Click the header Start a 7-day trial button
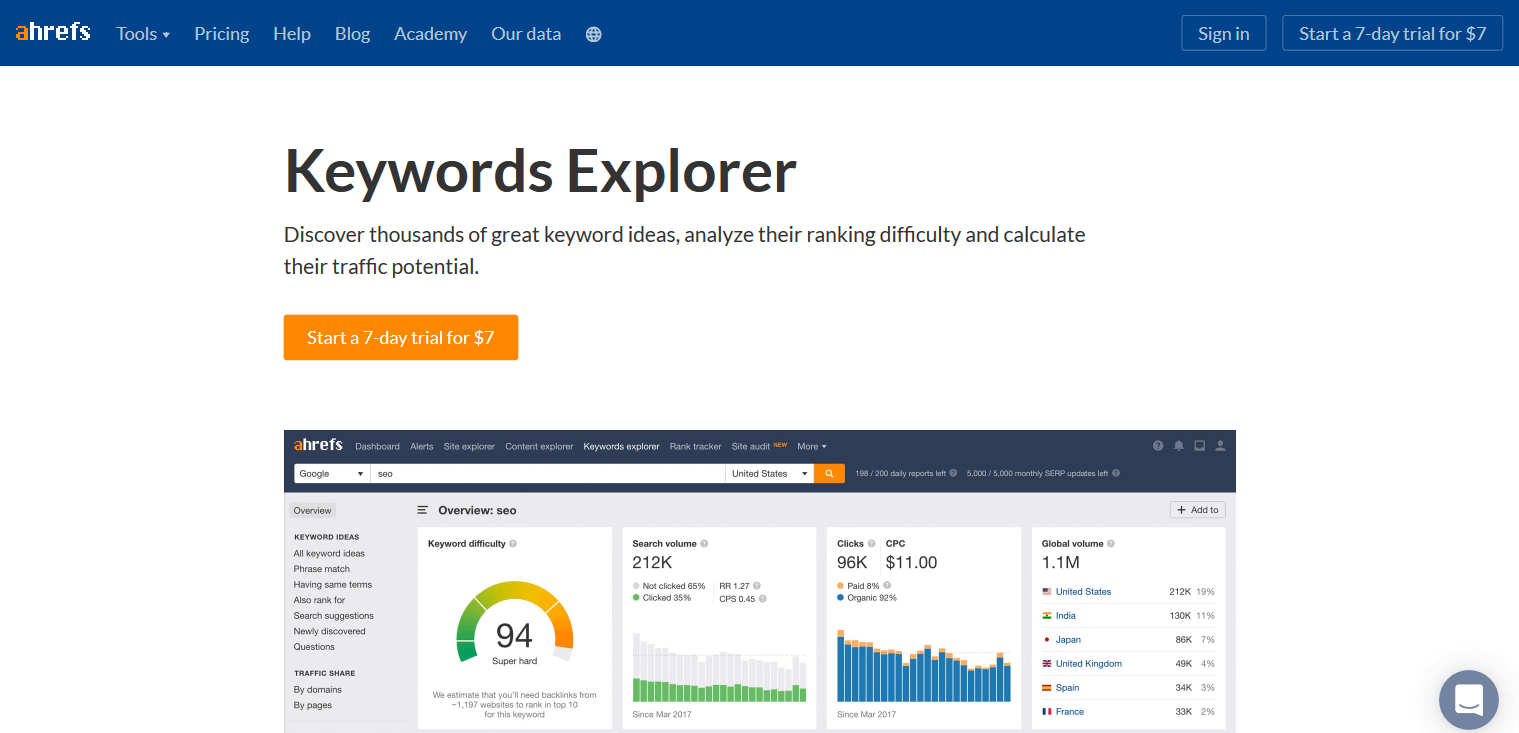 click(x=1392, y=33)
